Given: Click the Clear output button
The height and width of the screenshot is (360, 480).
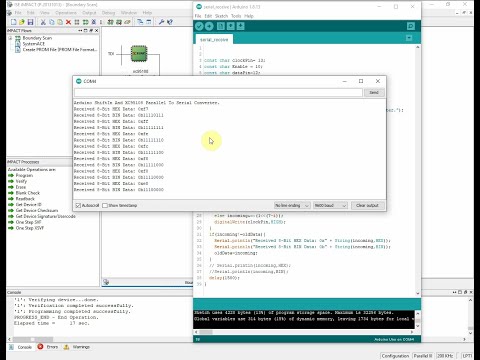Looking at the screenshot, I should coord(367,205).
